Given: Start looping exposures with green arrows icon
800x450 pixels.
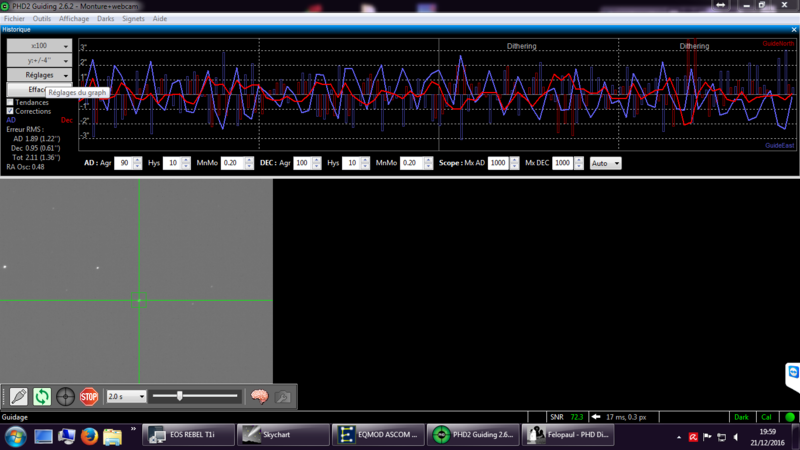Looking at the screenshot, I should tap(42, 396).
